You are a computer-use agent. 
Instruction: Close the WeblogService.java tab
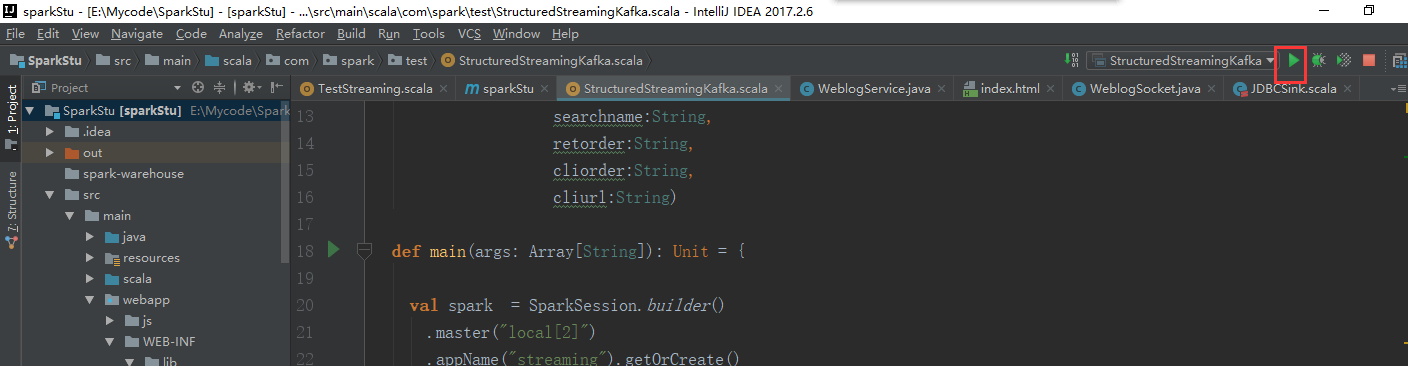click(x=940, y=89)
